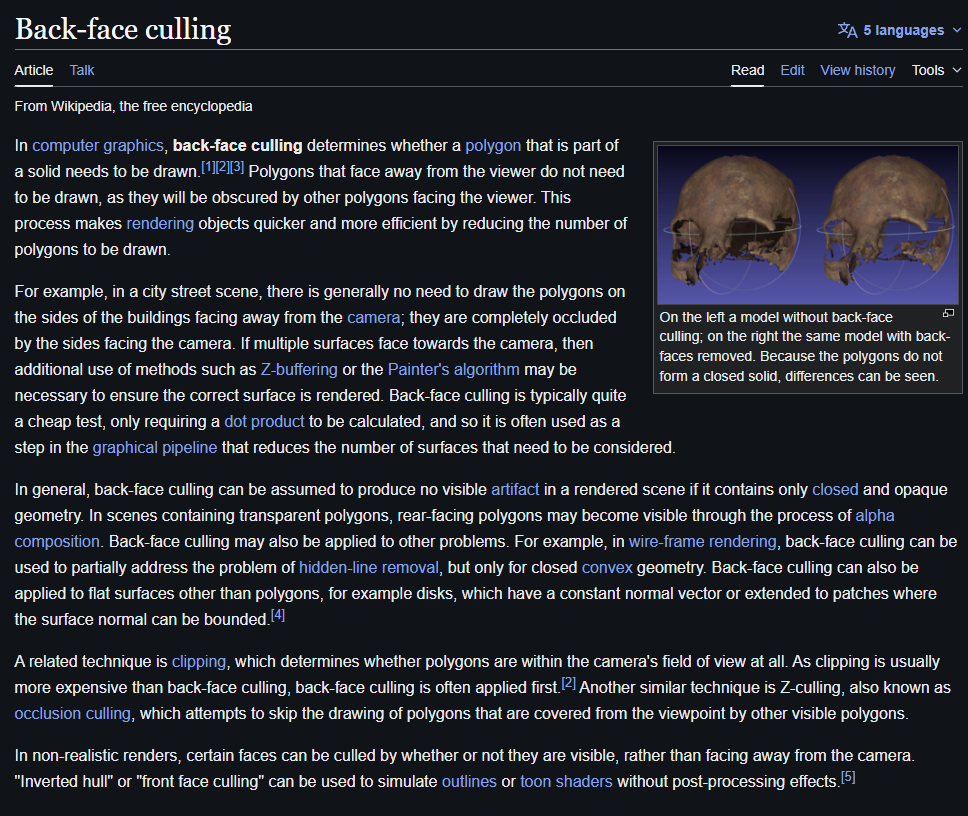Follow the toon shaders link
Screen dimensions: 968x816
click(x=566, y=781)
